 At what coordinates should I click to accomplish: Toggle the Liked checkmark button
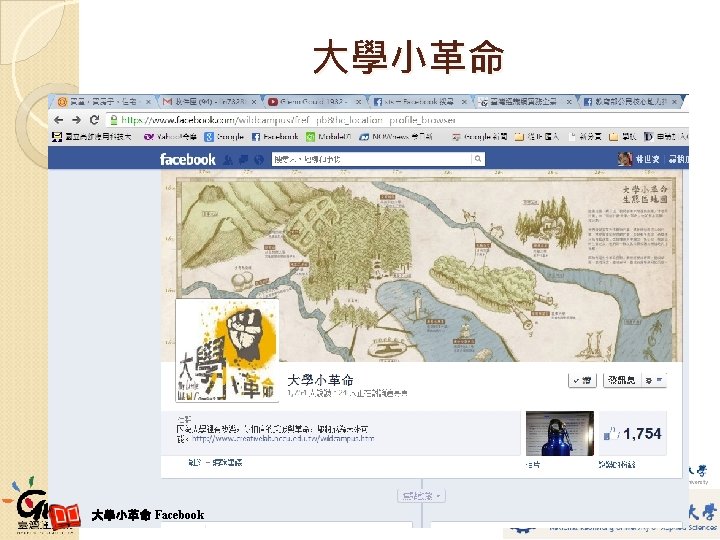point(582,380)
